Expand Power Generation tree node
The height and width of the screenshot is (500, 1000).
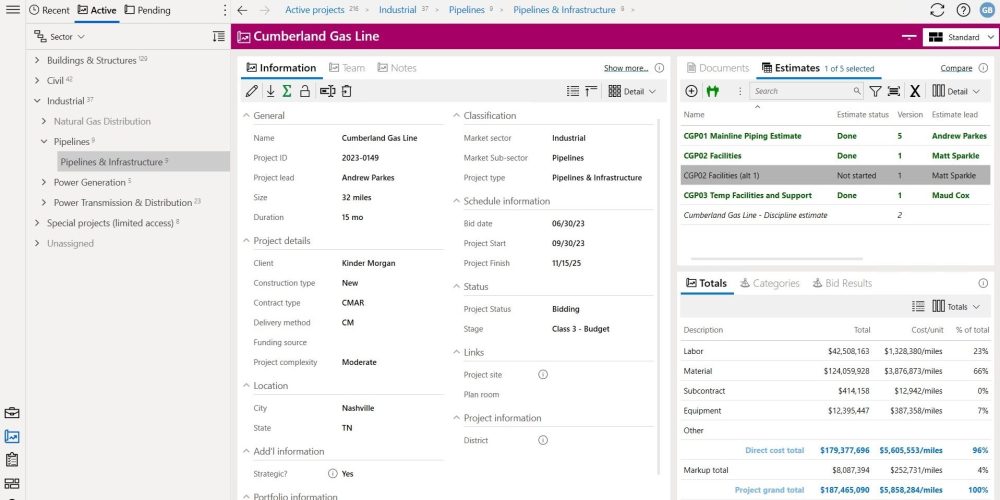coord(43,182)
